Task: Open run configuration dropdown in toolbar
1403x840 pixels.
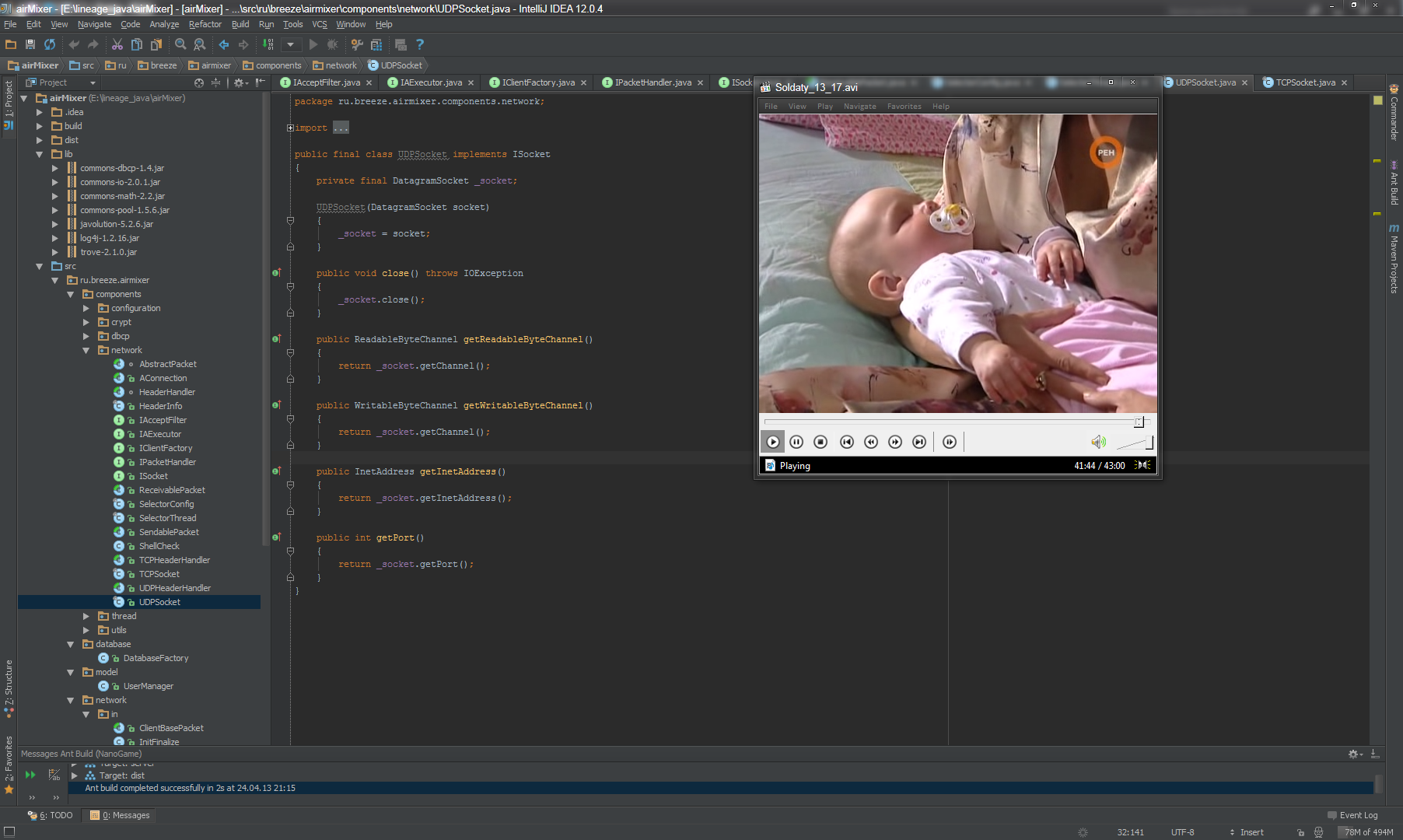Action: (290, 44)
